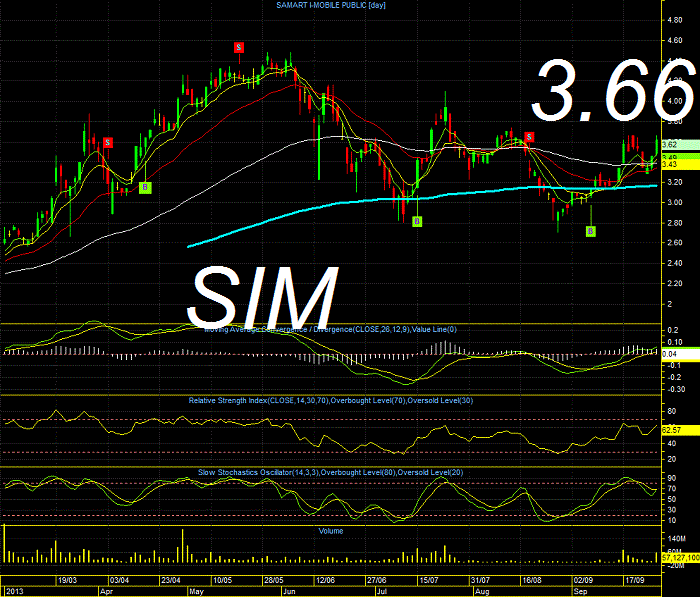Click the Jul month label

point(382,592)
